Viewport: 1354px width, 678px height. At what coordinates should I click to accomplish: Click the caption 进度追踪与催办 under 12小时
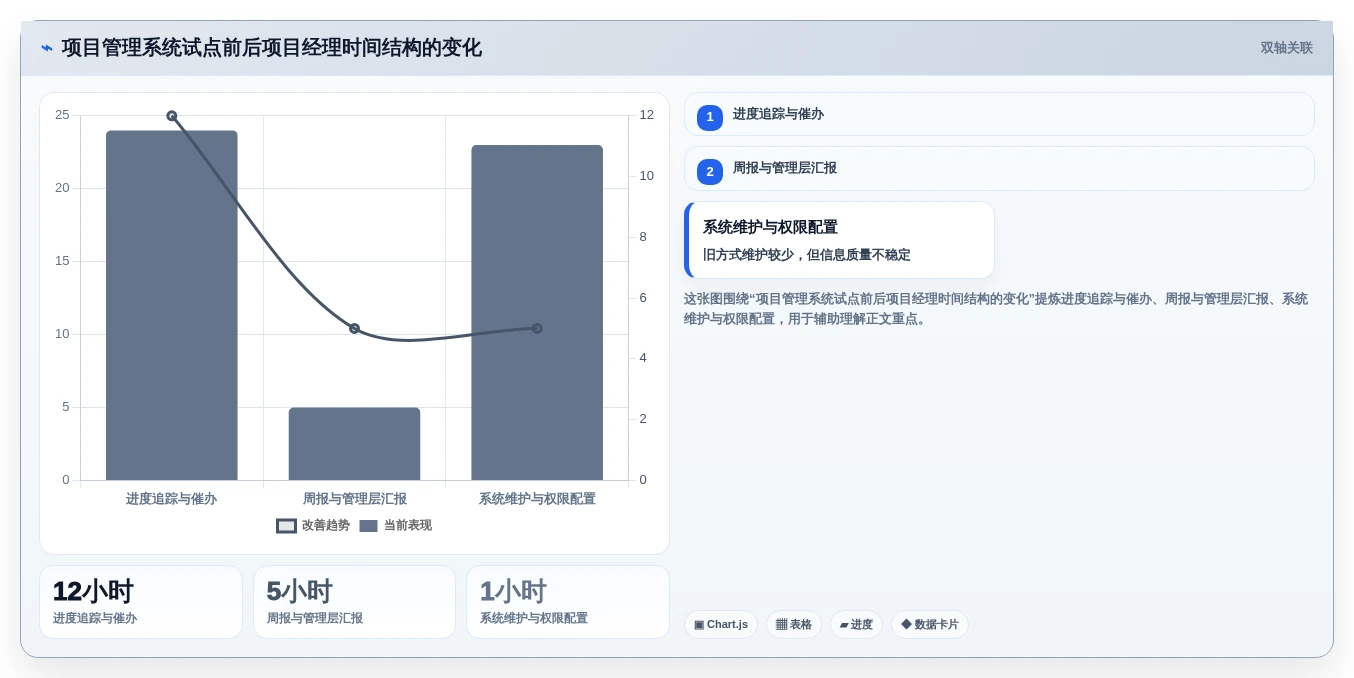pos(95,619)
